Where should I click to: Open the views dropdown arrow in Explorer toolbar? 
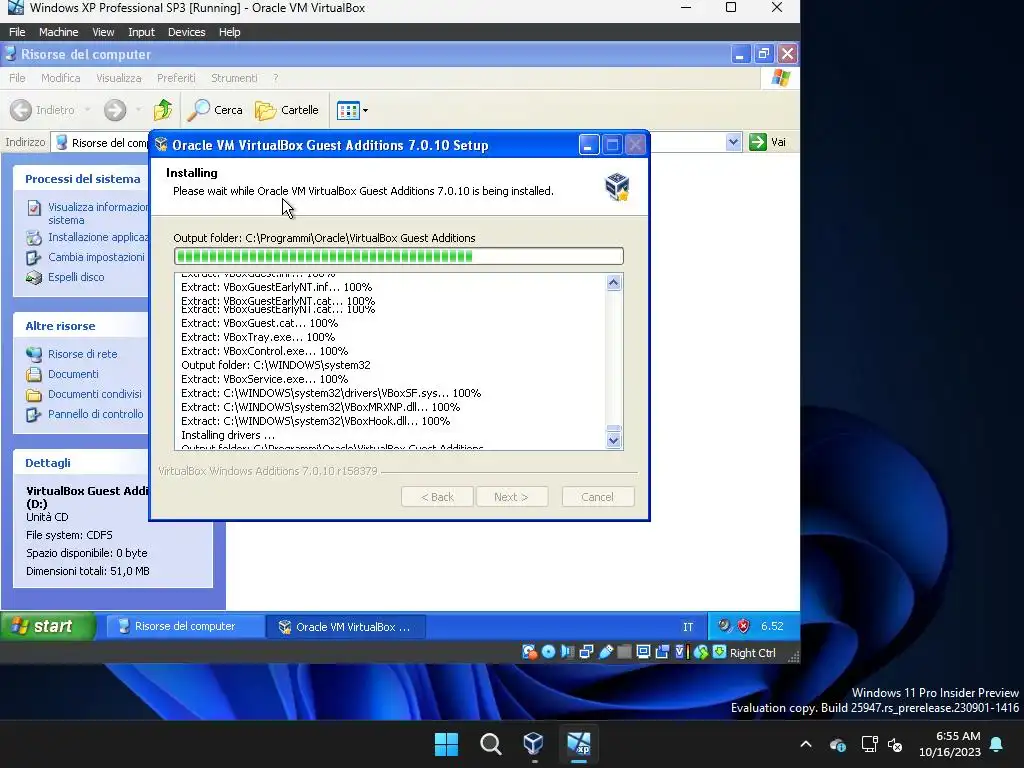click(365, 110)
